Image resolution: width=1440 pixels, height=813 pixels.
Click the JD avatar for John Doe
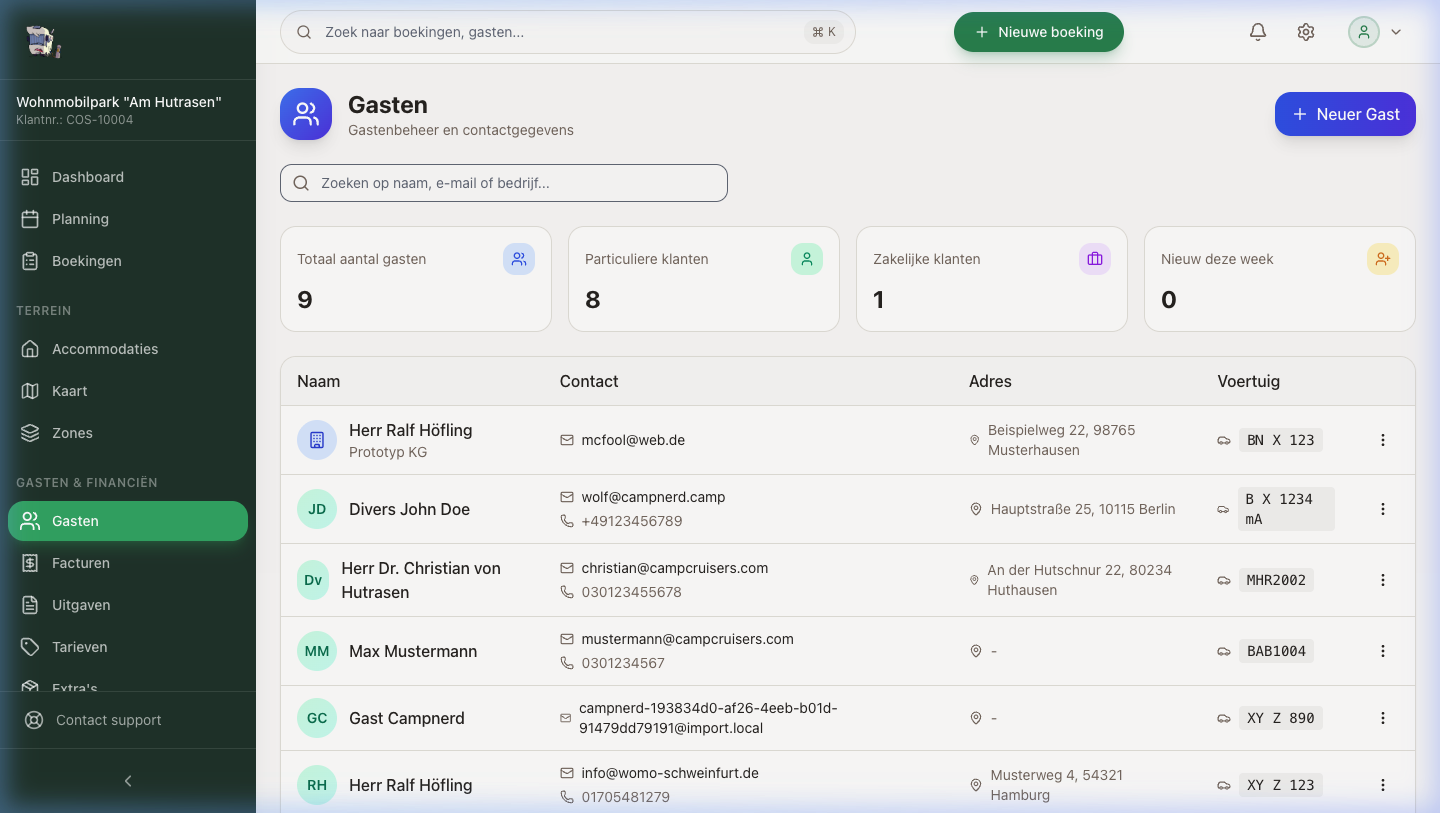click(x=317, y=509)
